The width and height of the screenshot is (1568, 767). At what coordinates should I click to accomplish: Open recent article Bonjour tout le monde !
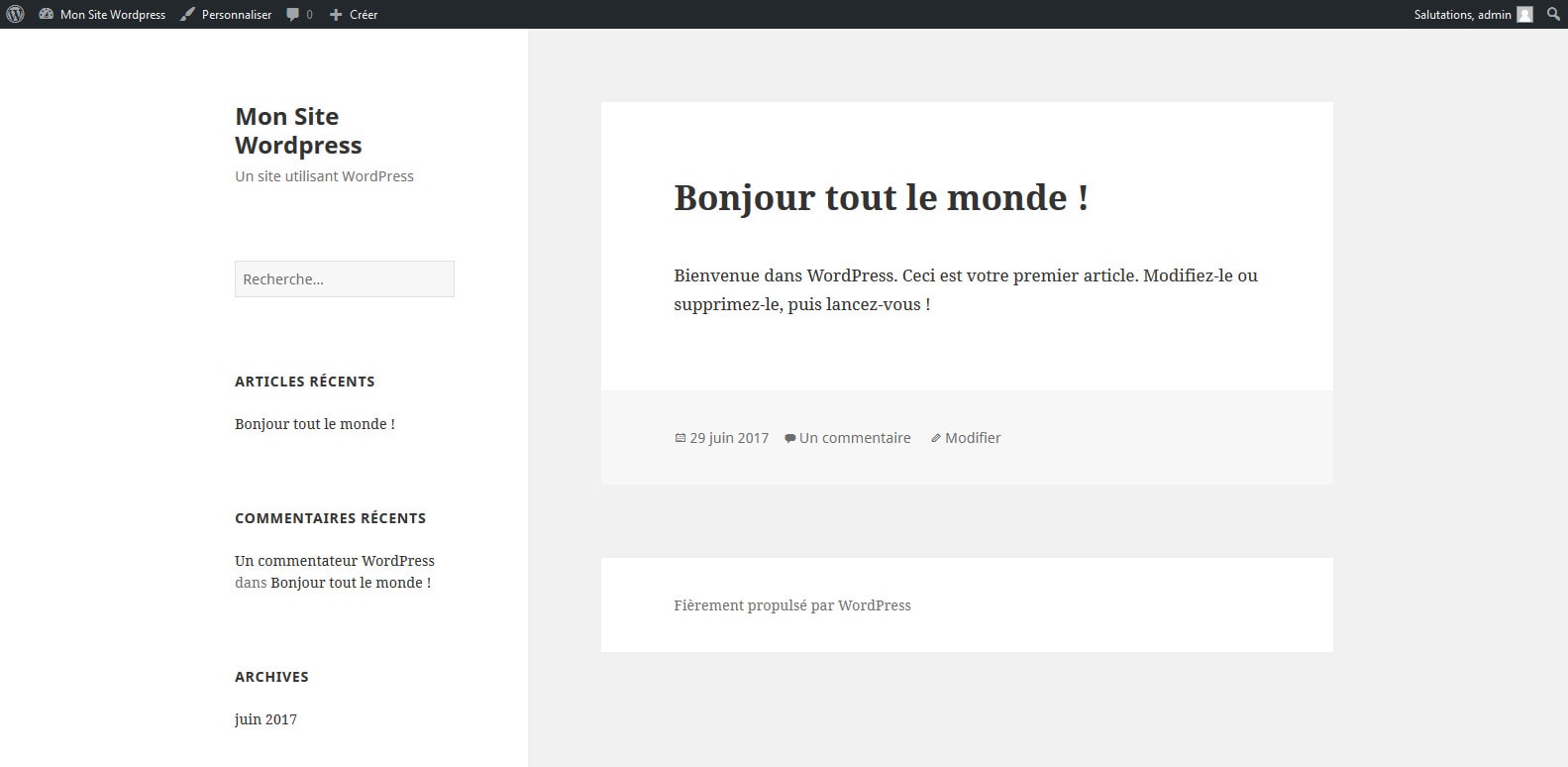tap(315, 424)
